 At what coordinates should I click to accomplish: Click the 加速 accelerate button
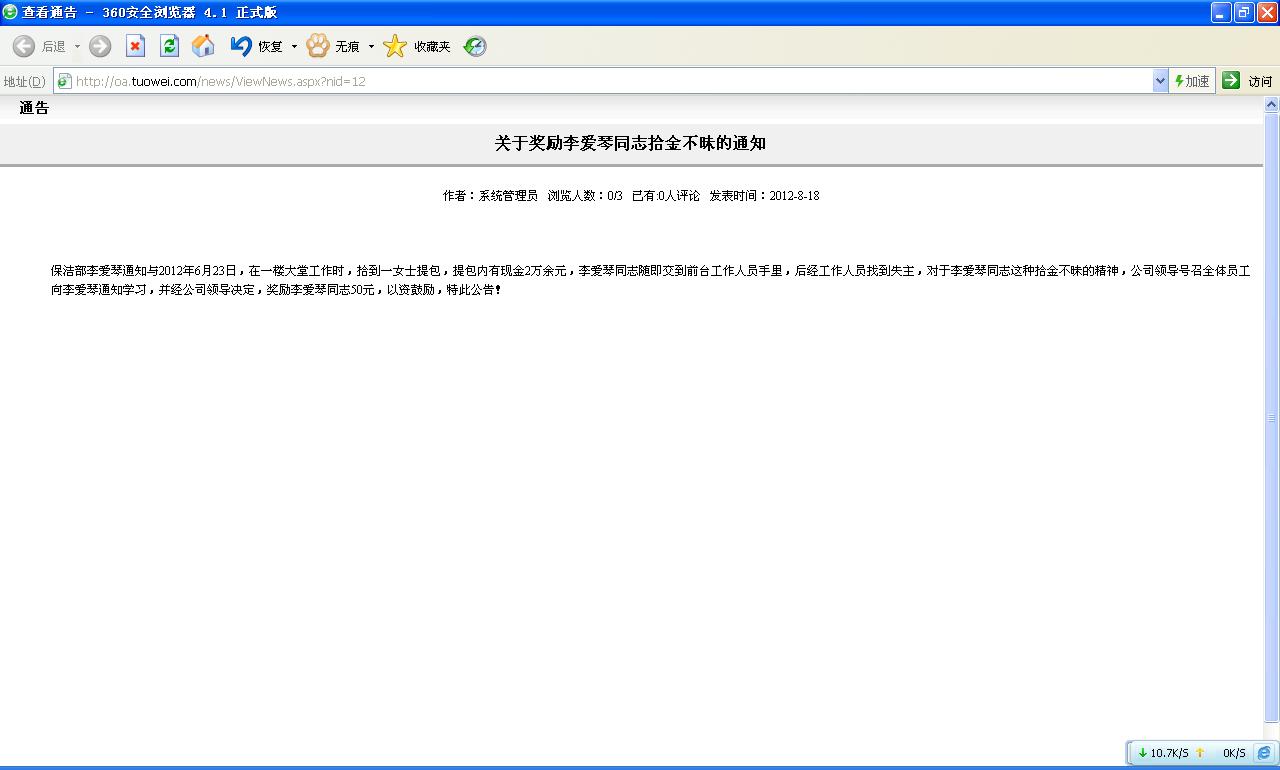tap(1192, 81)
